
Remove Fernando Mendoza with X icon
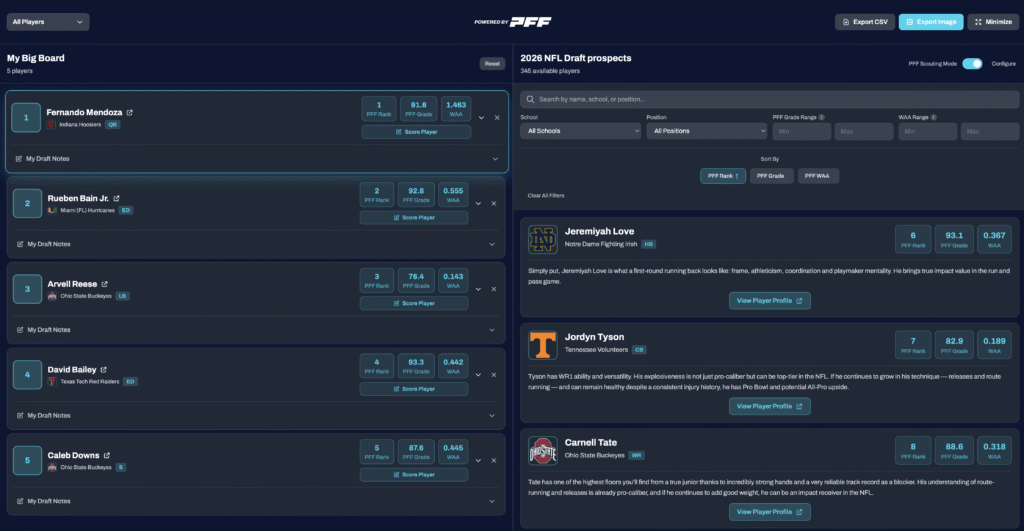(497, 118)
